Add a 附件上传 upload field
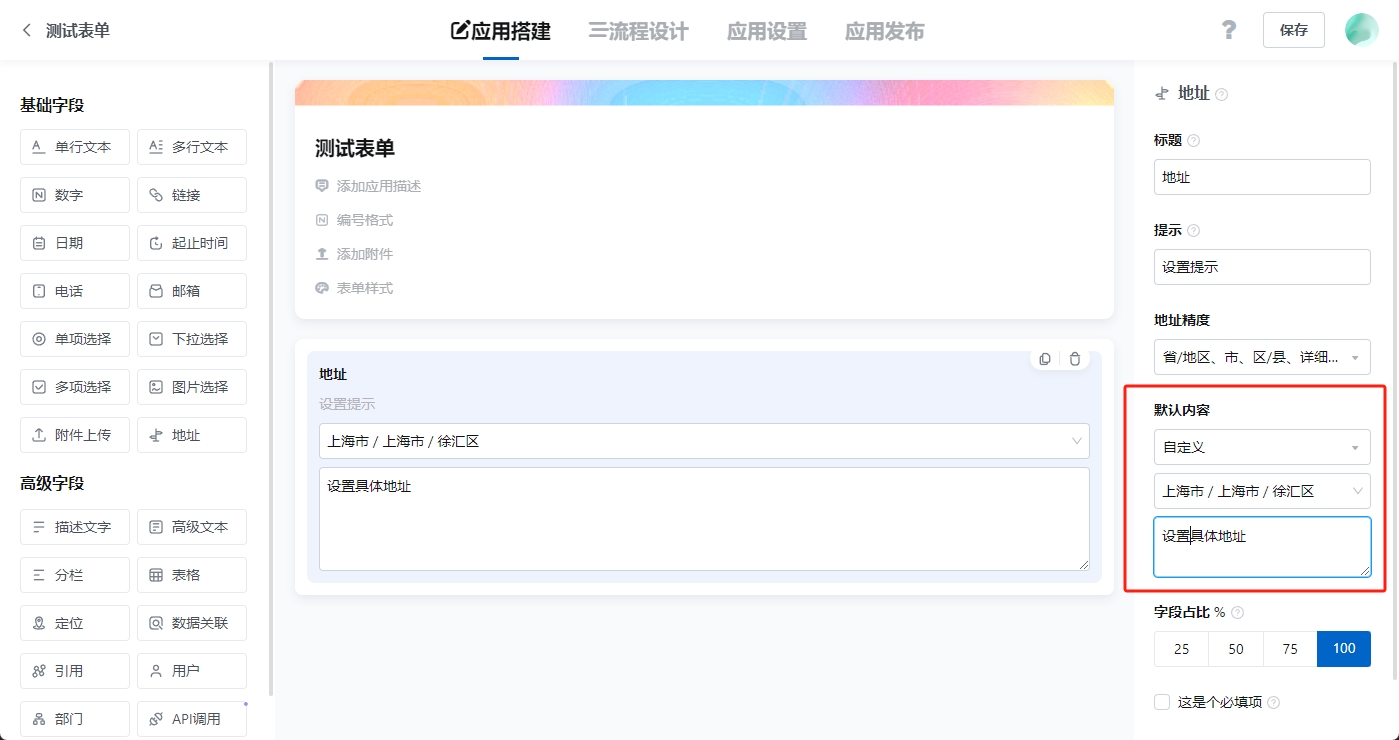The image size is (1399, 740). click(75, 435)
